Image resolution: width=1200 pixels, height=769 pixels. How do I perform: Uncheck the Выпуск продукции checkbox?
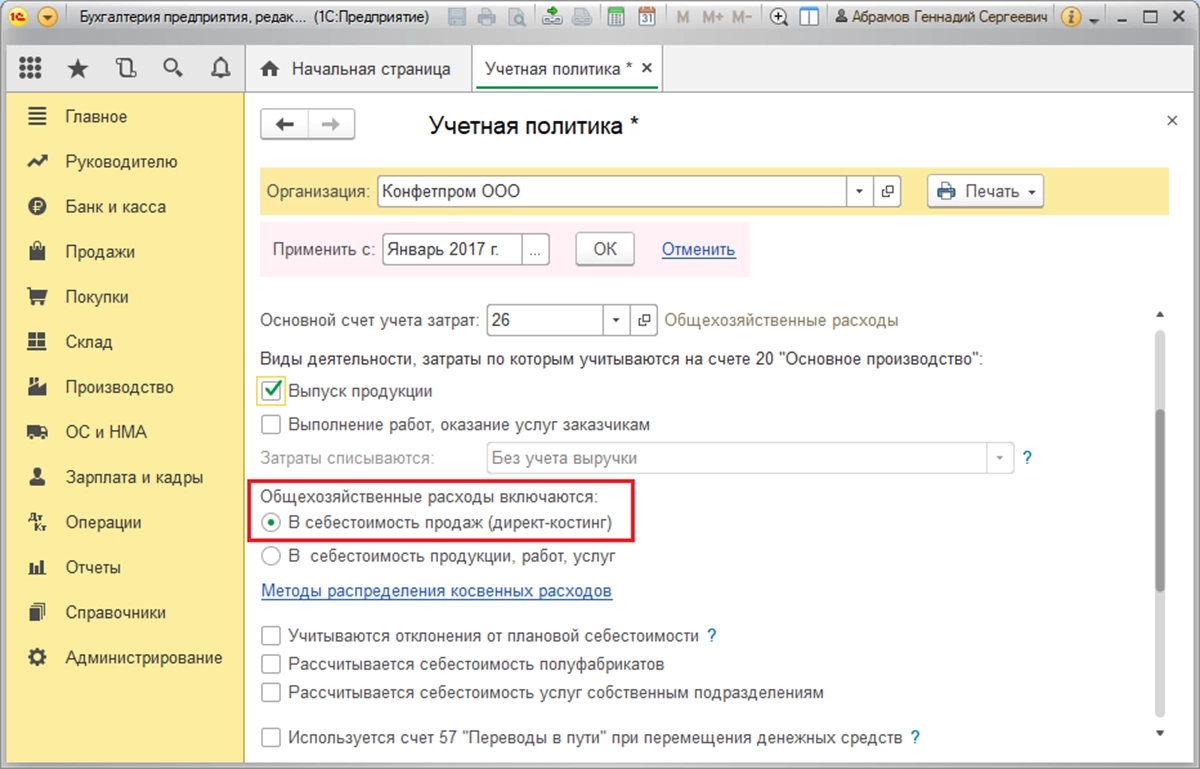tap(270, 390)
